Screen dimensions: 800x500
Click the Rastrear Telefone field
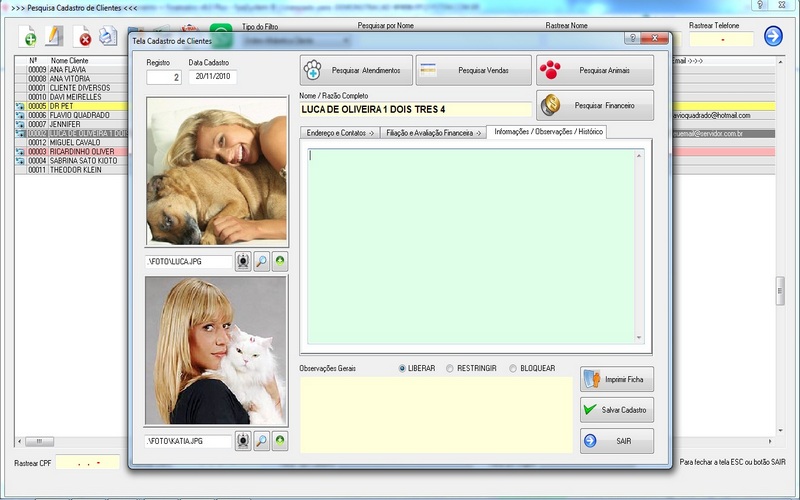click(721, 39)
